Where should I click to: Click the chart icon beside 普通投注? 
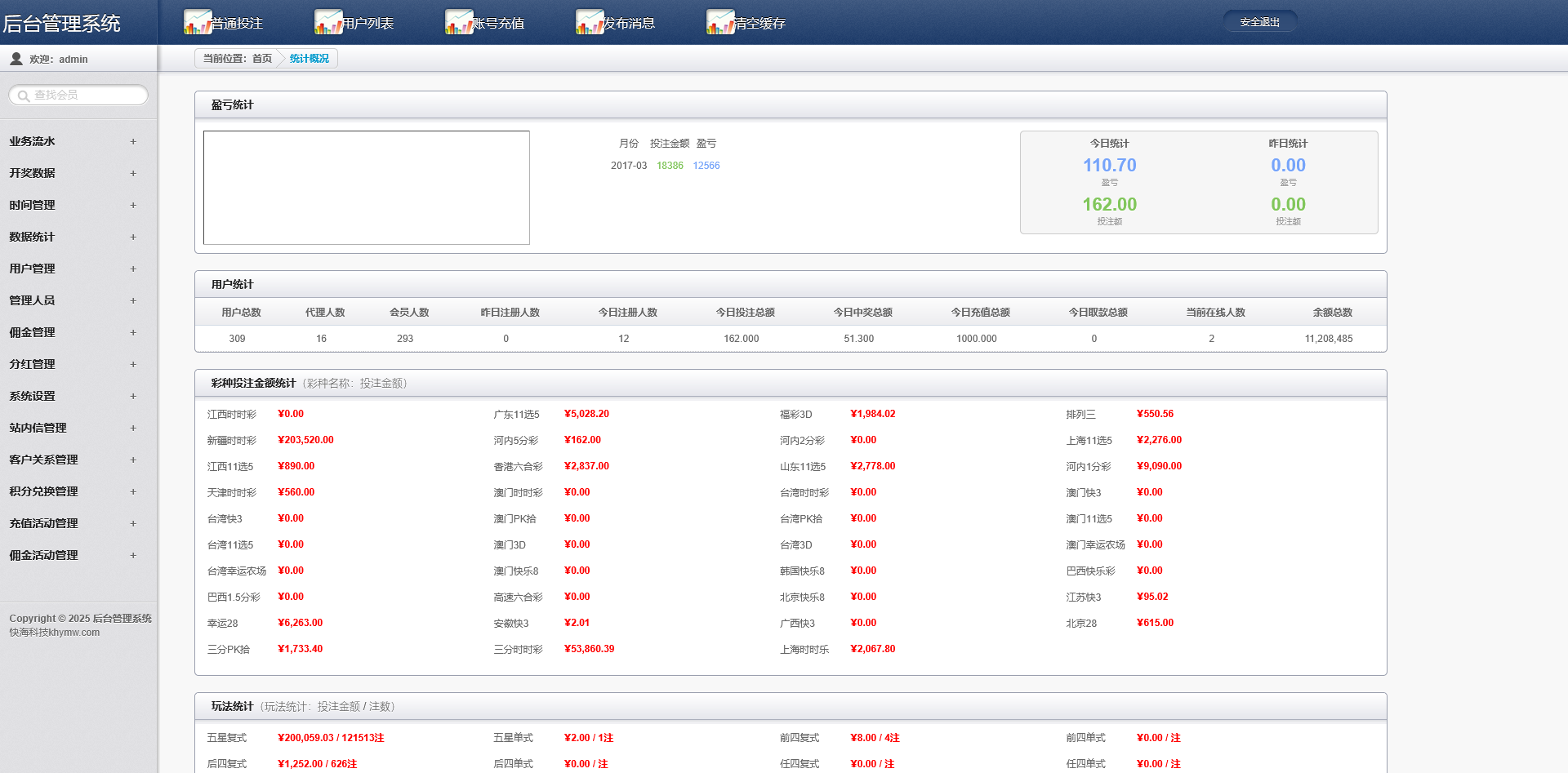(197, 22)
